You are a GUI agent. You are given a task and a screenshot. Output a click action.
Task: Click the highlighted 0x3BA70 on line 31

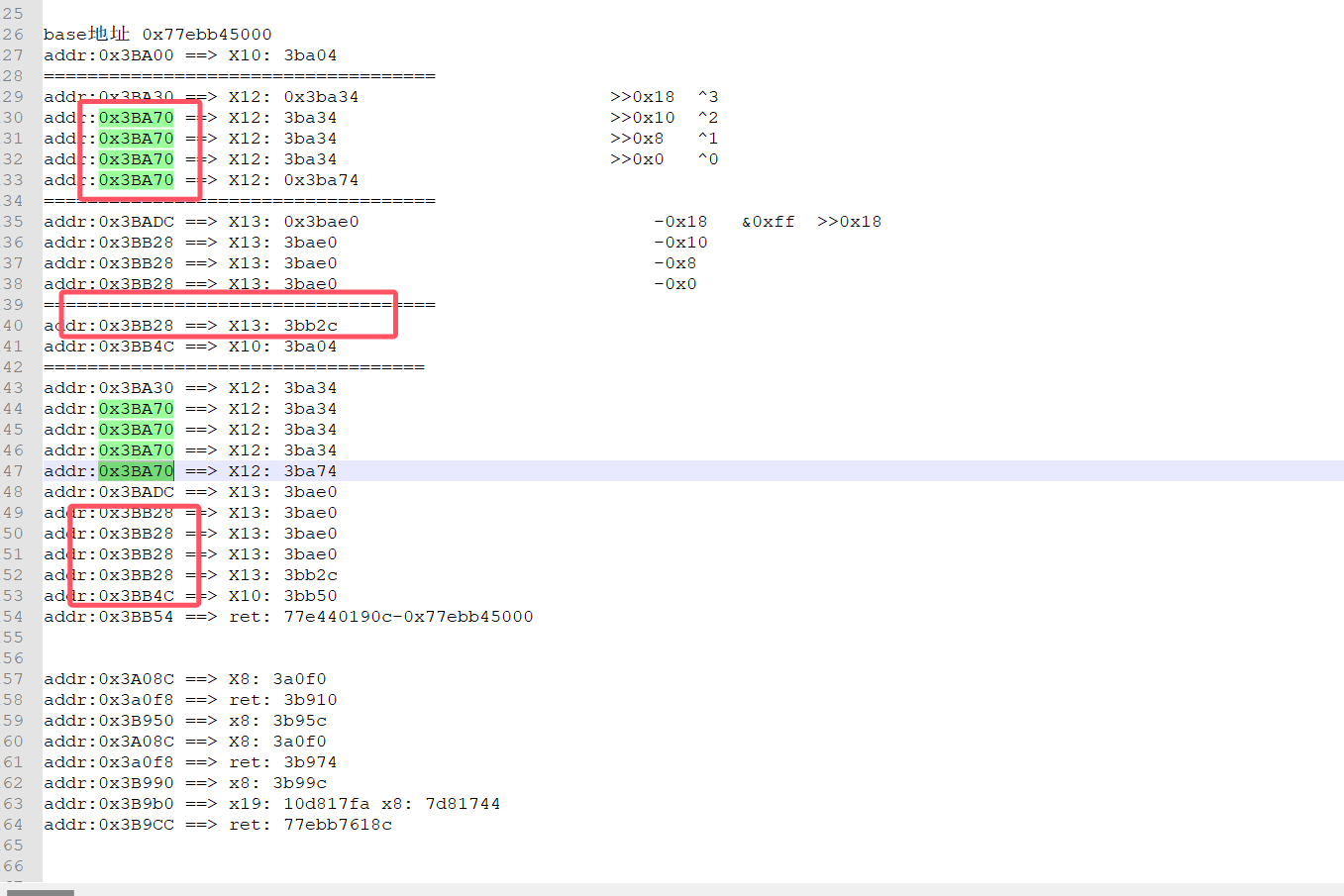(x=137, y=139)
